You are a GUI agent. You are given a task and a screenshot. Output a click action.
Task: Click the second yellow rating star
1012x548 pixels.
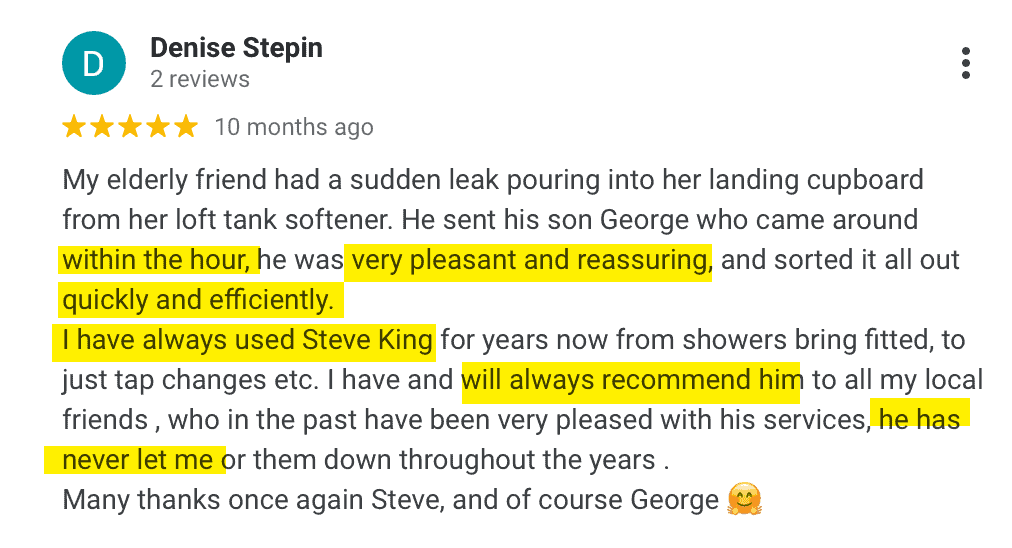point(102,127)
